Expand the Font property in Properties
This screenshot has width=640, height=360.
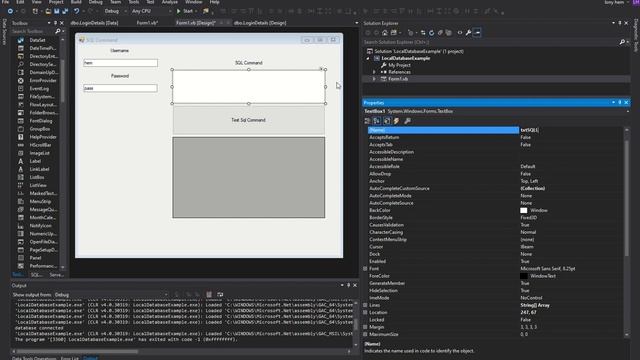coord(365,269)
